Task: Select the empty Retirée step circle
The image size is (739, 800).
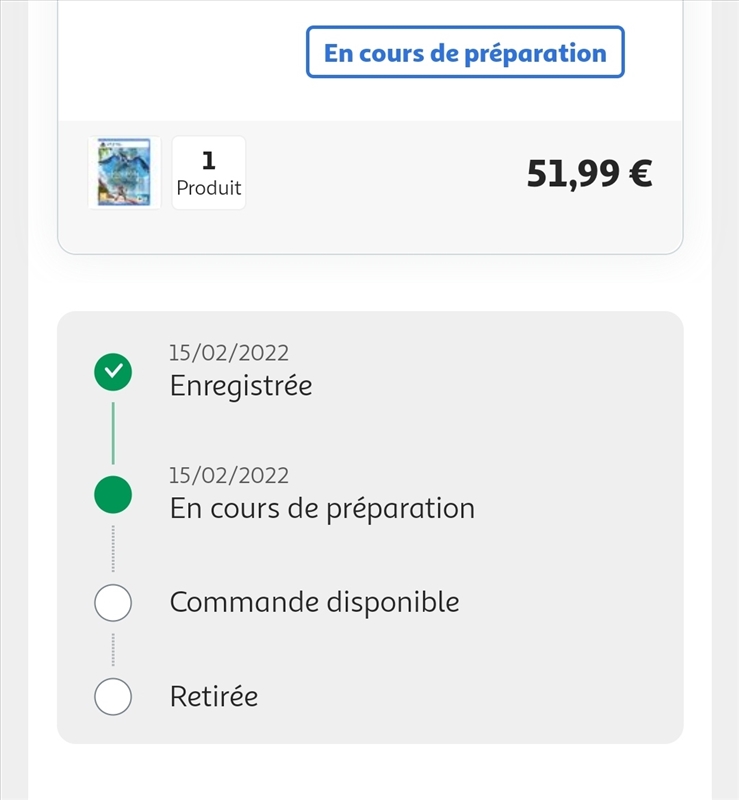Action: point(113,696)
